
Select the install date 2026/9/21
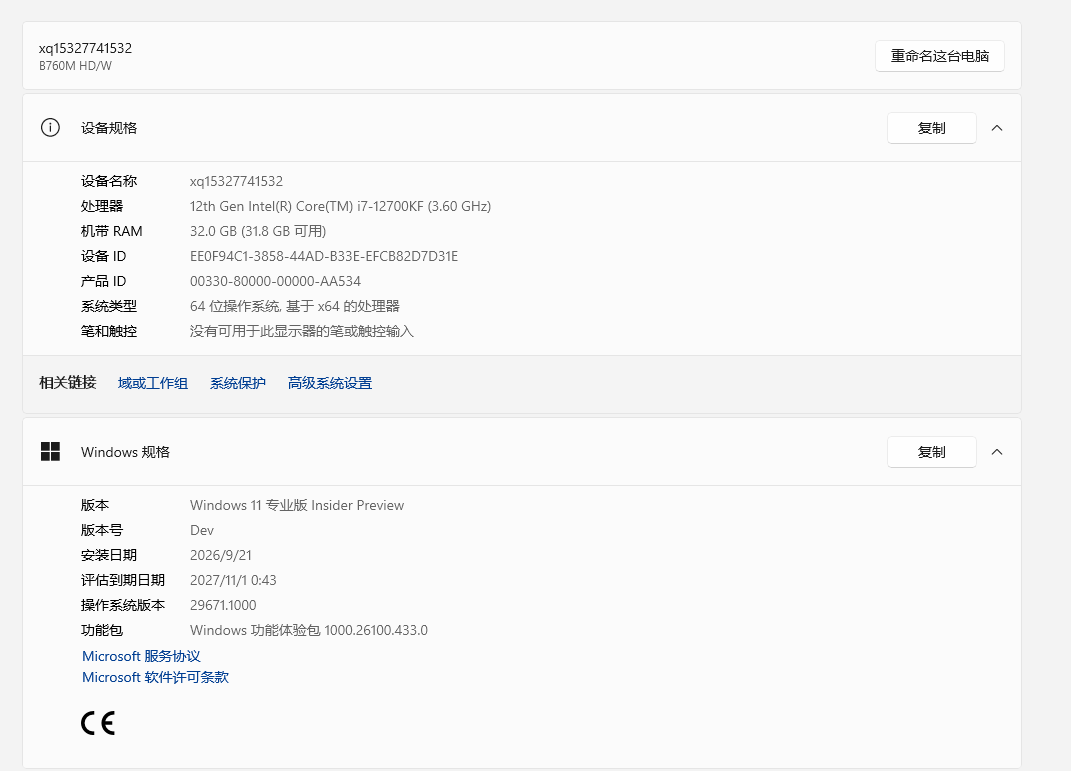point(221,555)
